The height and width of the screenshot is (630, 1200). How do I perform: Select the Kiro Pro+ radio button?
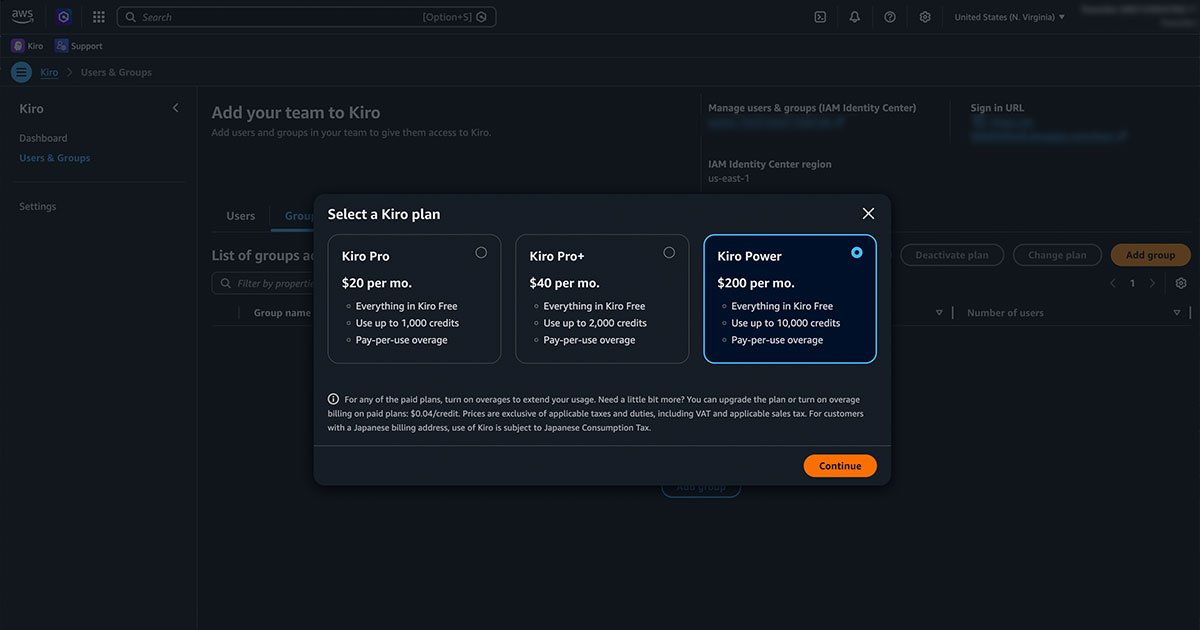[x=669, y=253]
